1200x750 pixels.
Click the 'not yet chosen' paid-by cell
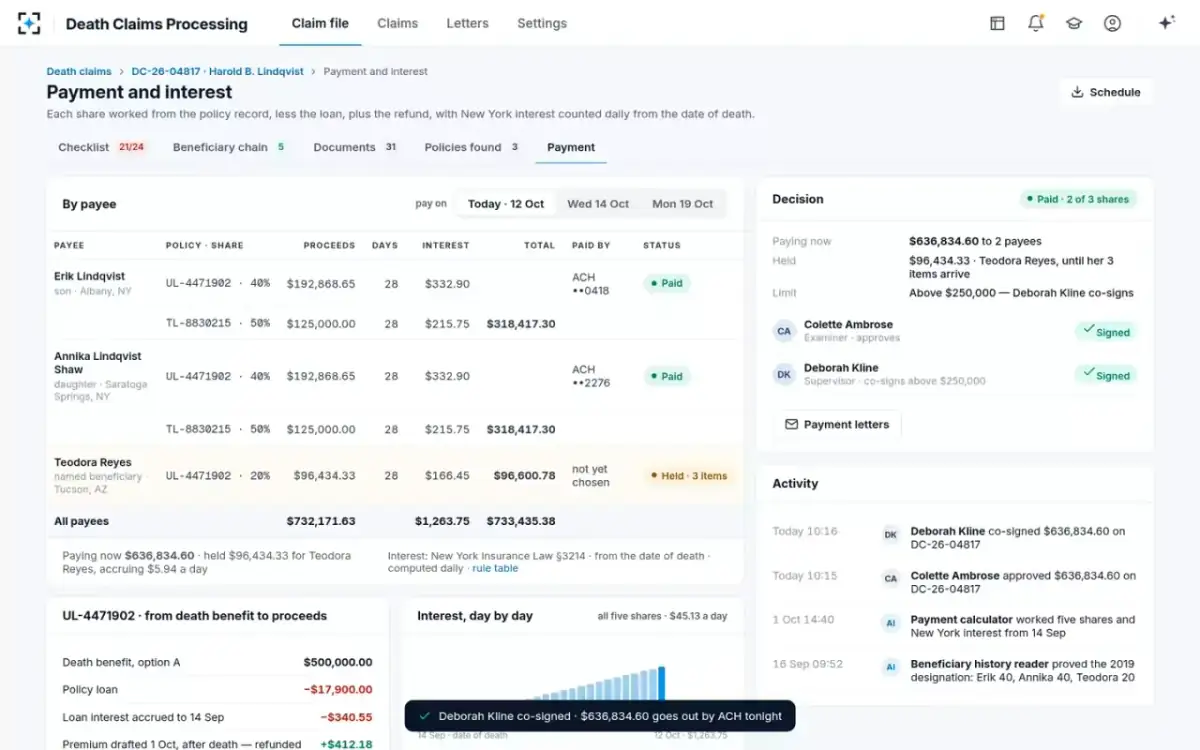coord(591,476)
